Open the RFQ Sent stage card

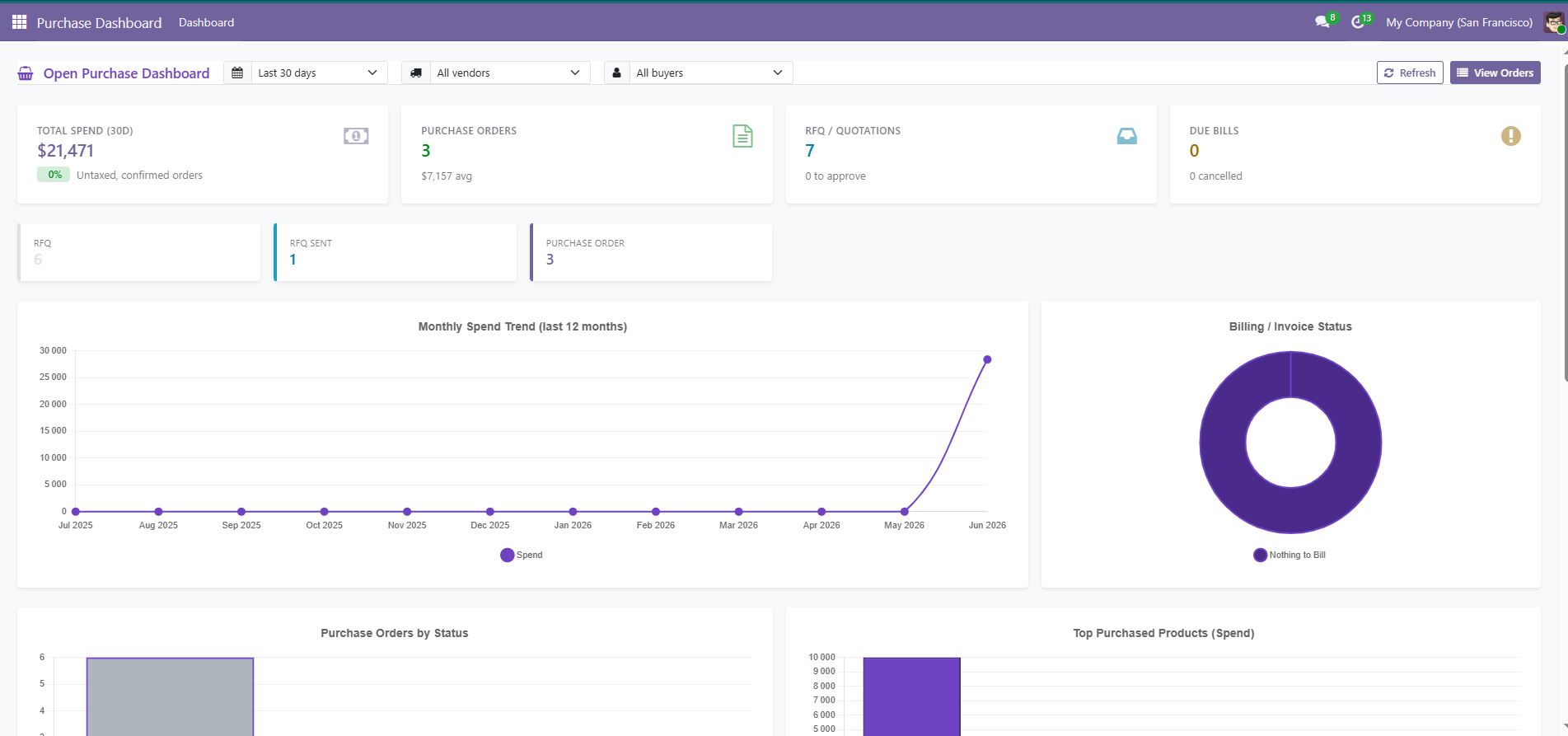(x=396, y=252)
